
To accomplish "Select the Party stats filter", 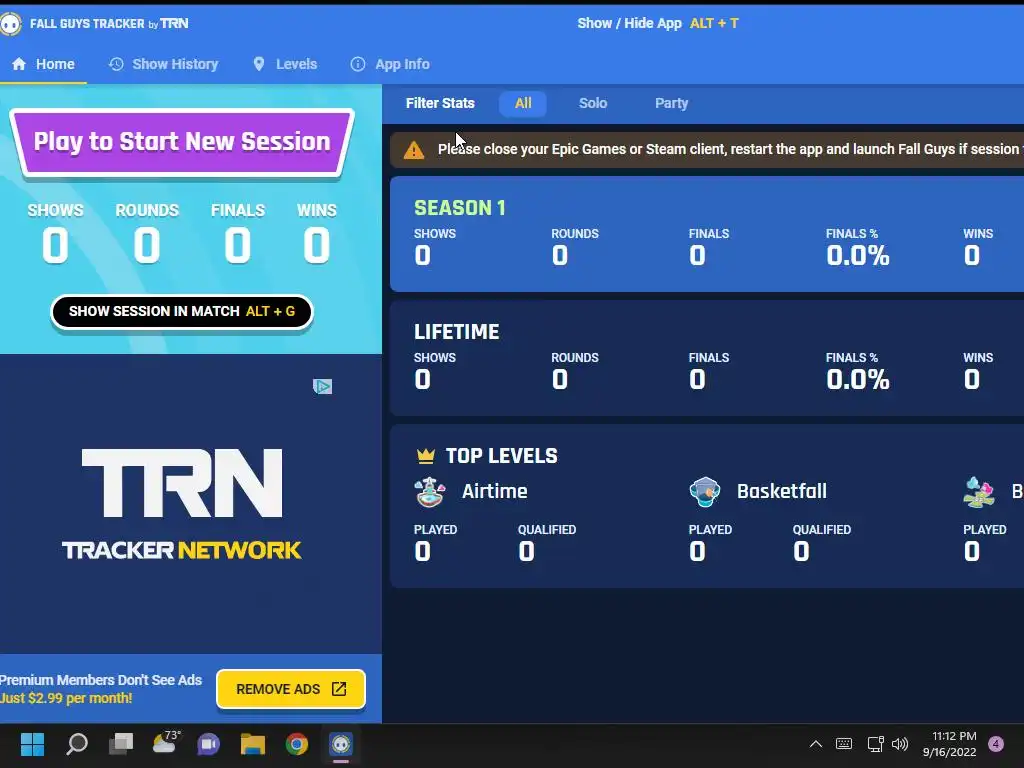I will point(671,103).
